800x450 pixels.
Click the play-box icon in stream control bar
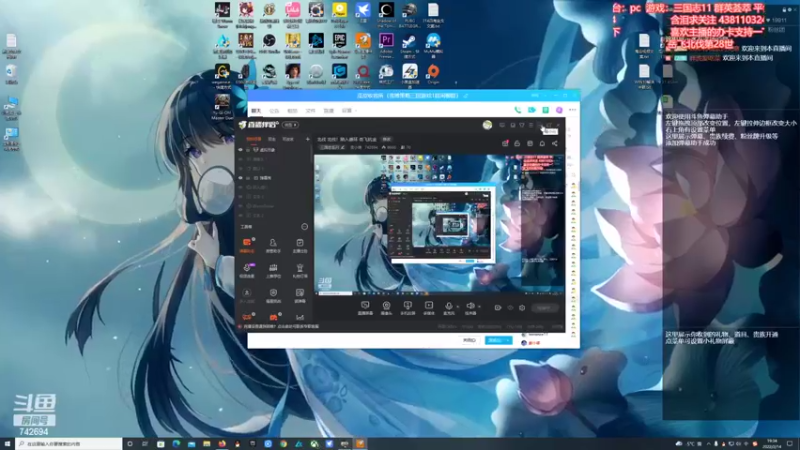[429, 306]
